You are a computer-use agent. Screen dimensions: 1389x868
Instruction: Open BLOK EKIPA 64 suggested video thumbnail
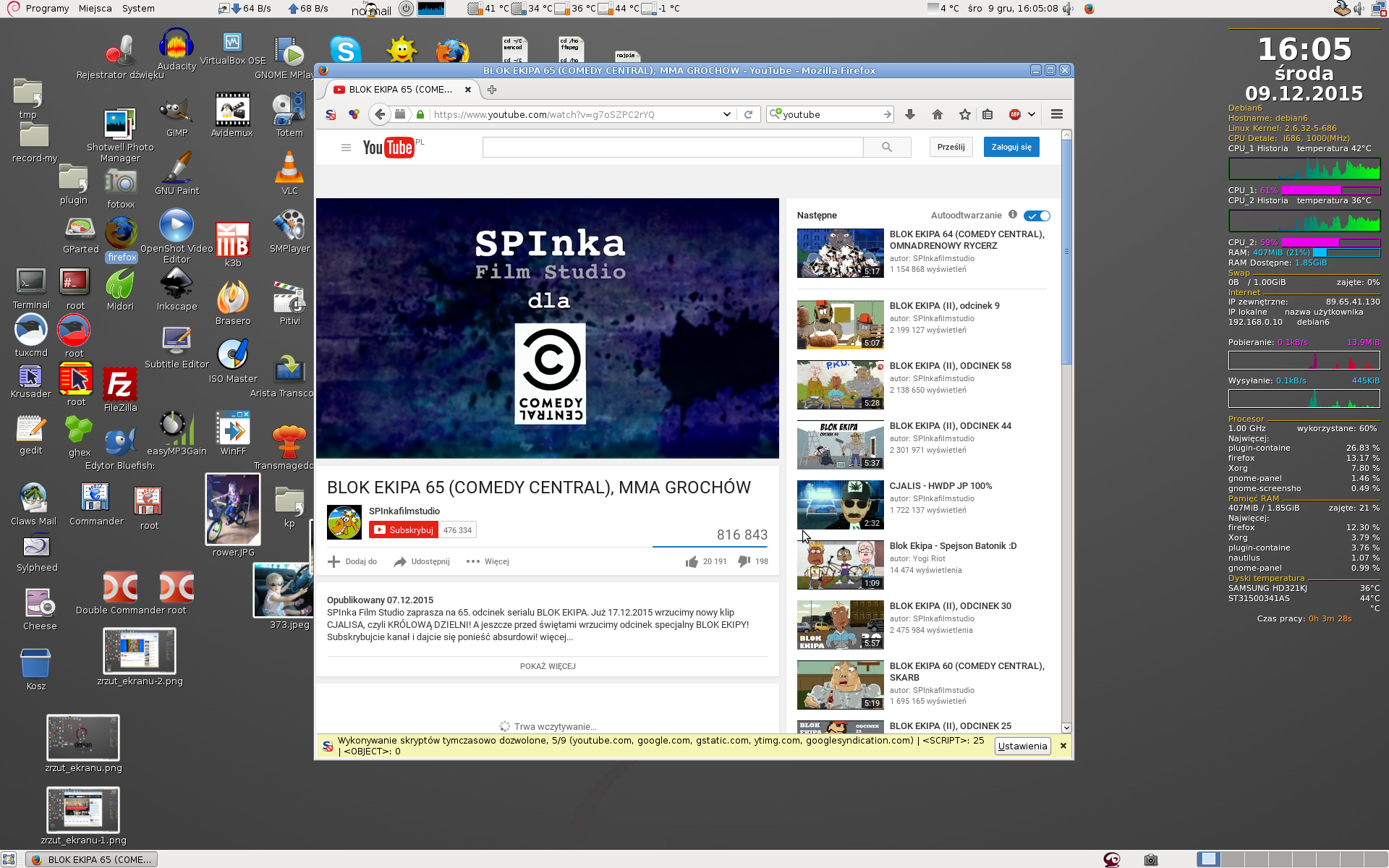840,253
